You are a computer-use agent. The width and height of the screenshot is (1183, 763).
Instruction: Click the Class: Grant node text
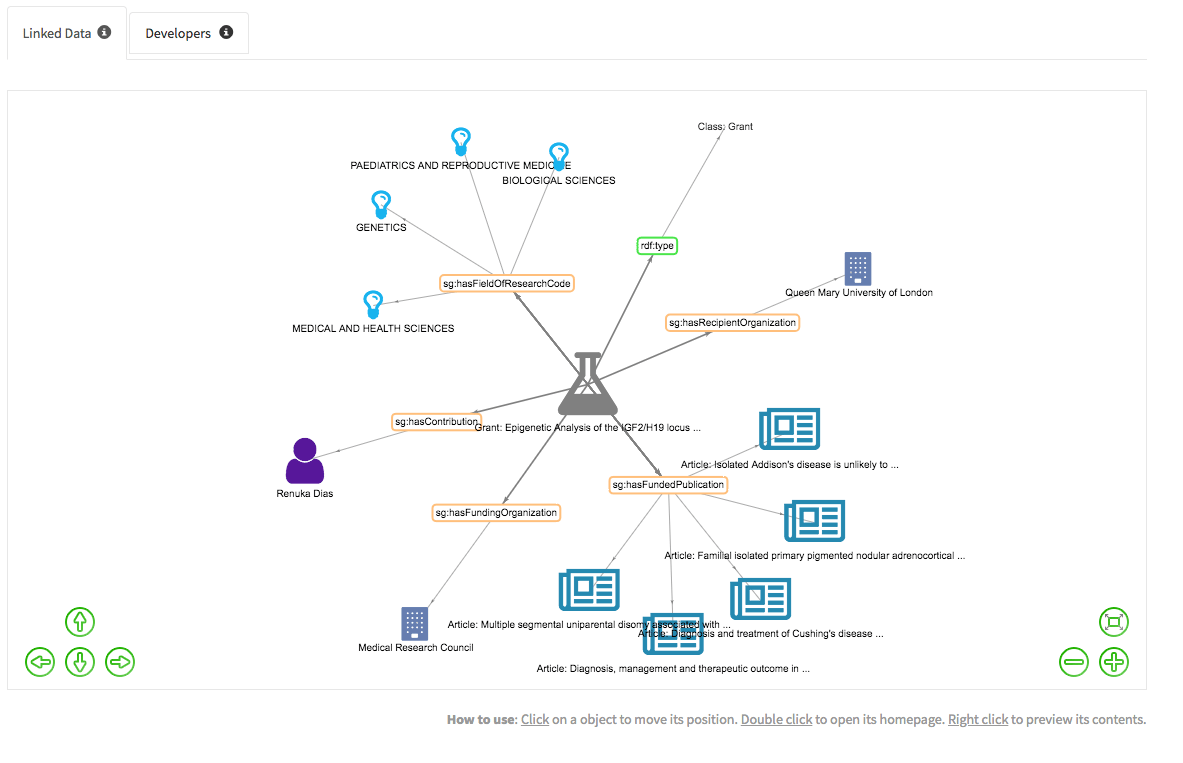tap(725, 127)
